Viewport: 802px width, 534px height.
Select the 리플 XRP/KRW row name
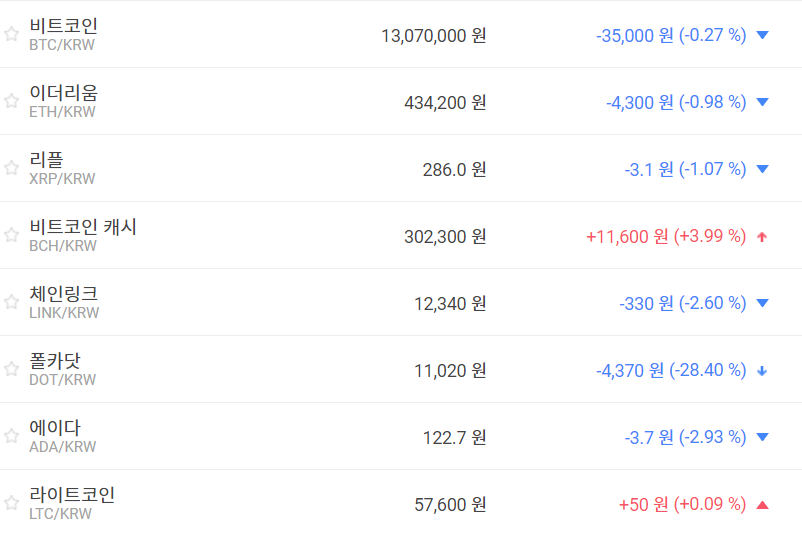(47, 160)
